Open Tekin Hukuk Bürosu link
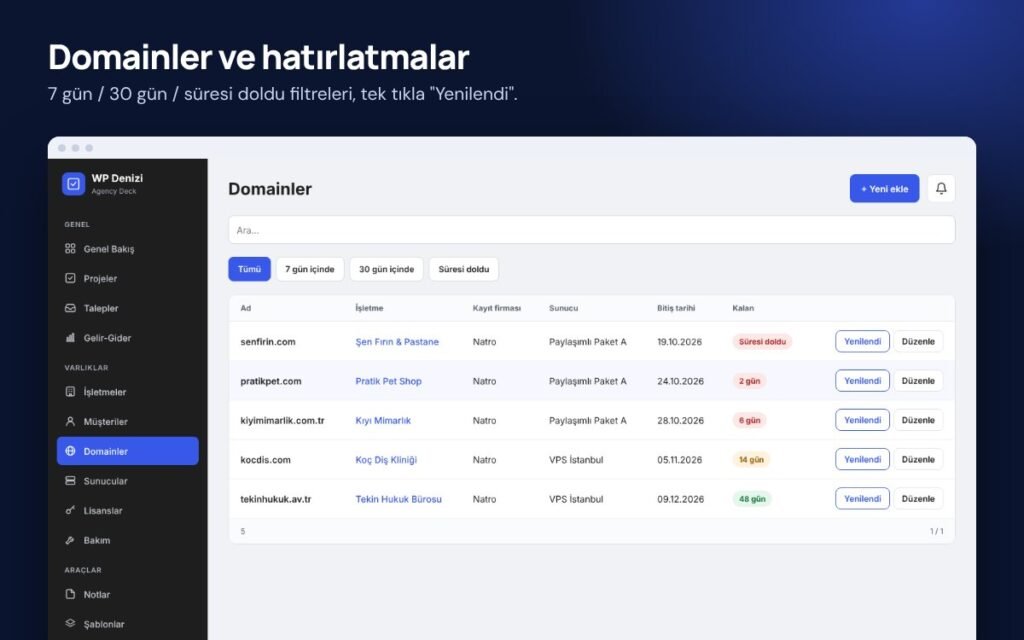Screen dimensions: 1024x640 point(398,499)
